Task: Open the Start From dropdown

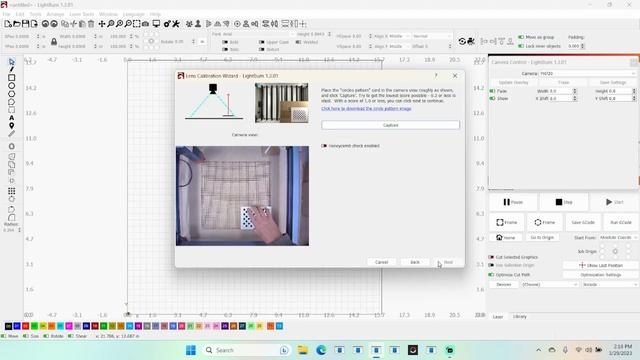Action: pyautogui.click(x=618, y=238)
